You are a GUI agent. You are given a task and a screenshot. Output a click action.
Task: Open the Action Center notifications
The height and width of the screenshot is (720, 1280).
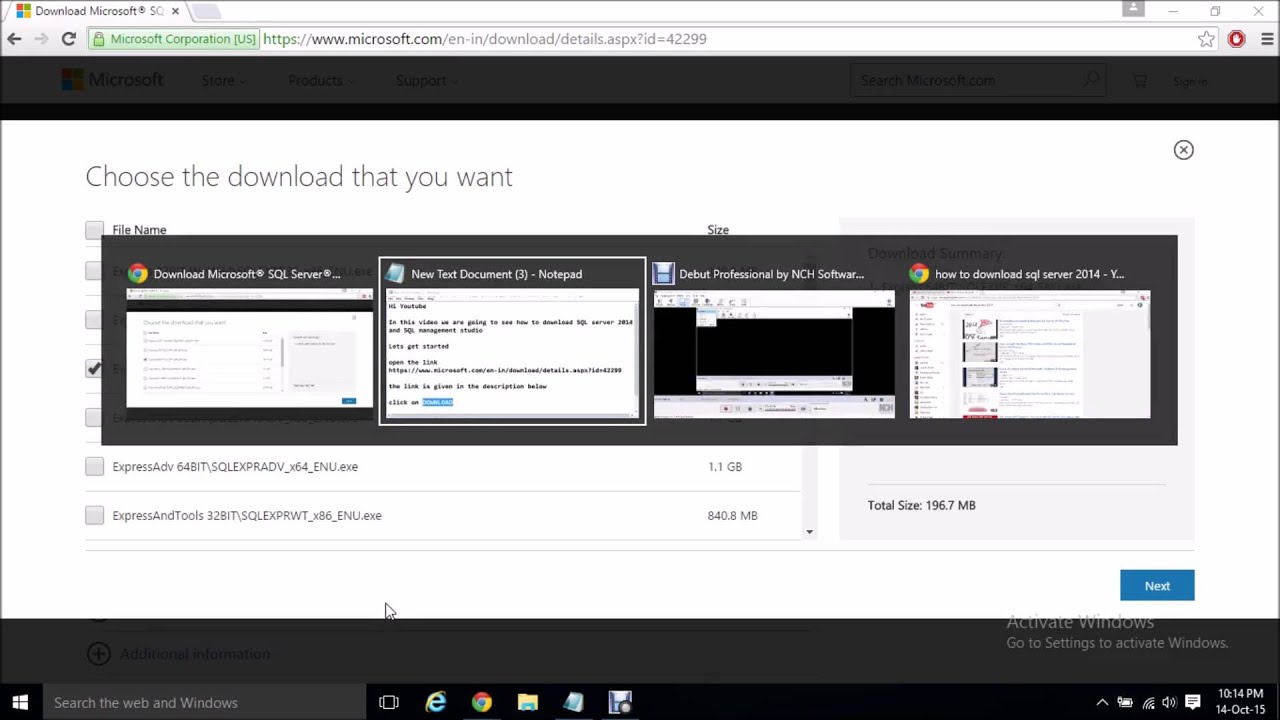tap(1192, 702)
